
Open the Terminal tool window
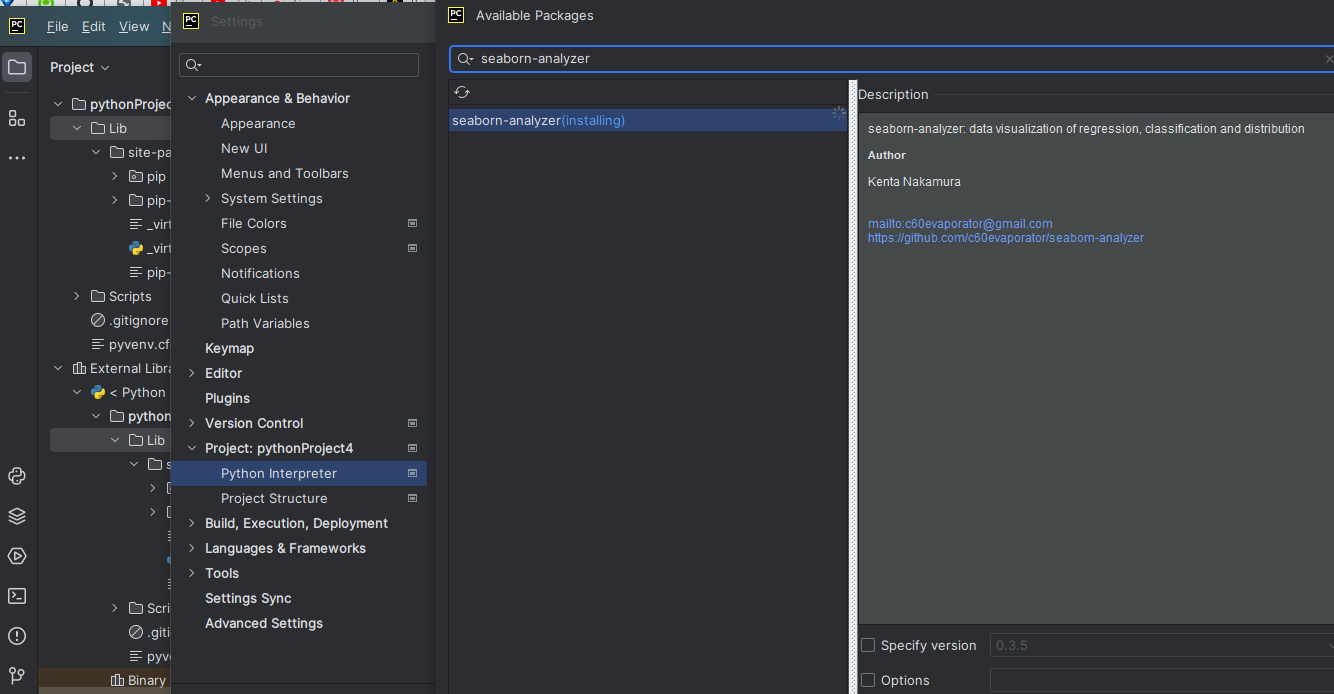coord(17,596)
